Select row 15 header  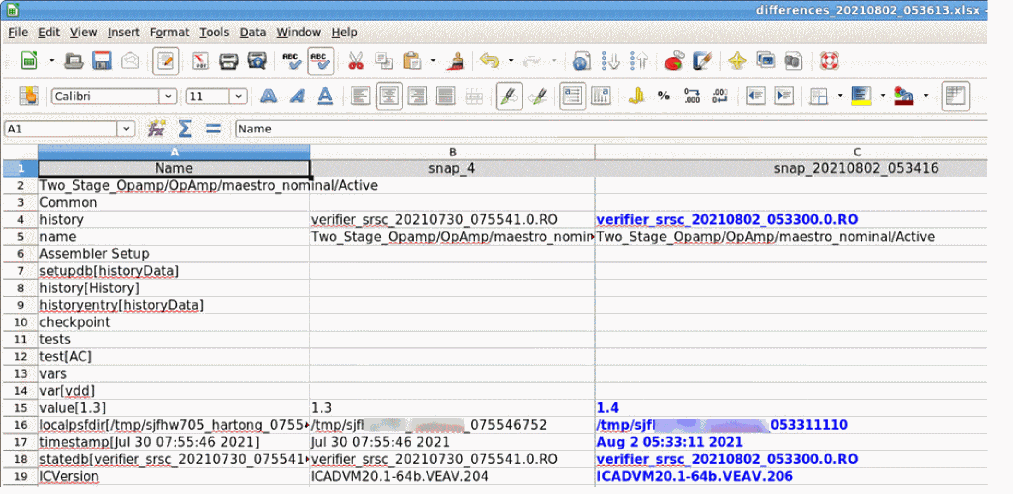[19, 407]
